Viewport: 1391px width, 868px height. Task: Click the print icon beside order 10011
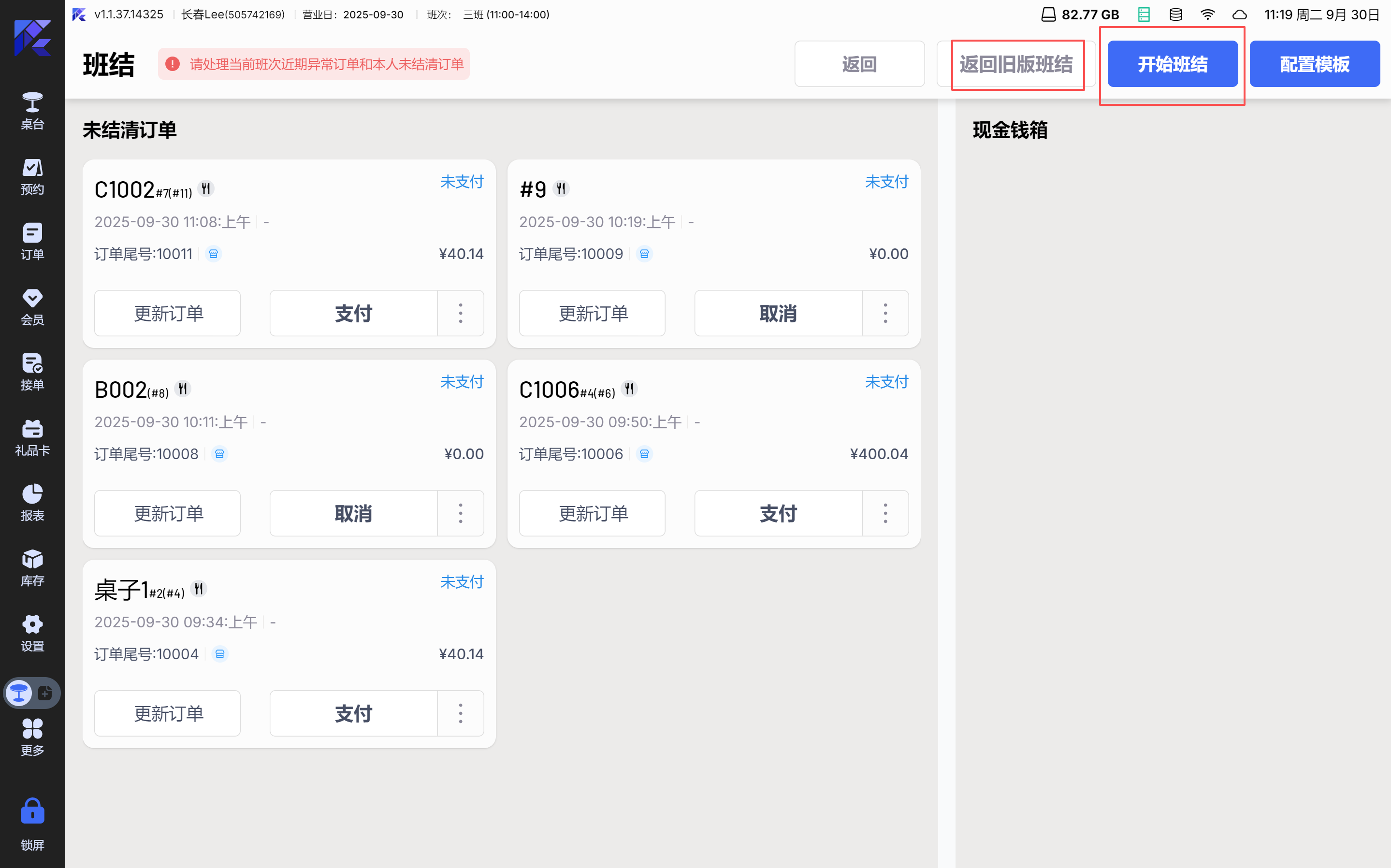point(214,254)
